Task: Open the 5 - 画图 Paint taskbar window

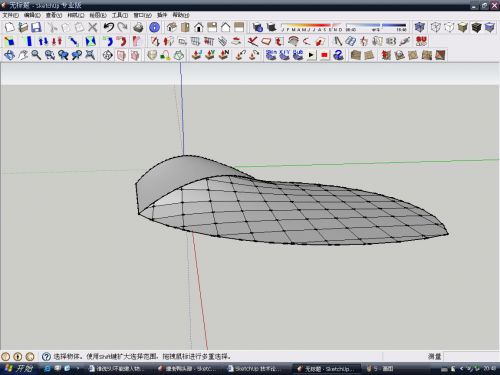Action: (x=380, y=369)
